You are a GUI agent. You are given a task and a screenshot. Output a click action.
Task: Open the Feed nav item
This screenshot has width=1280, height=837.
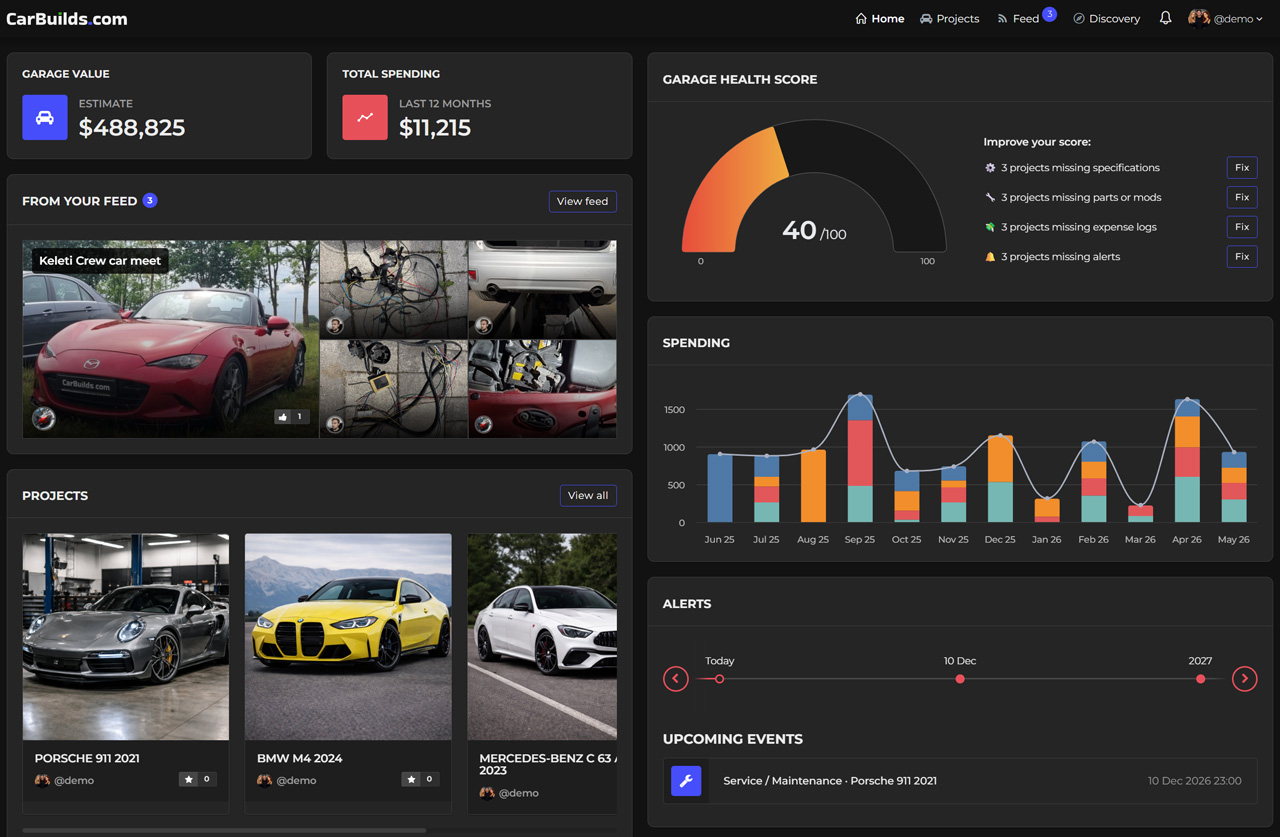coord(1025,19)
